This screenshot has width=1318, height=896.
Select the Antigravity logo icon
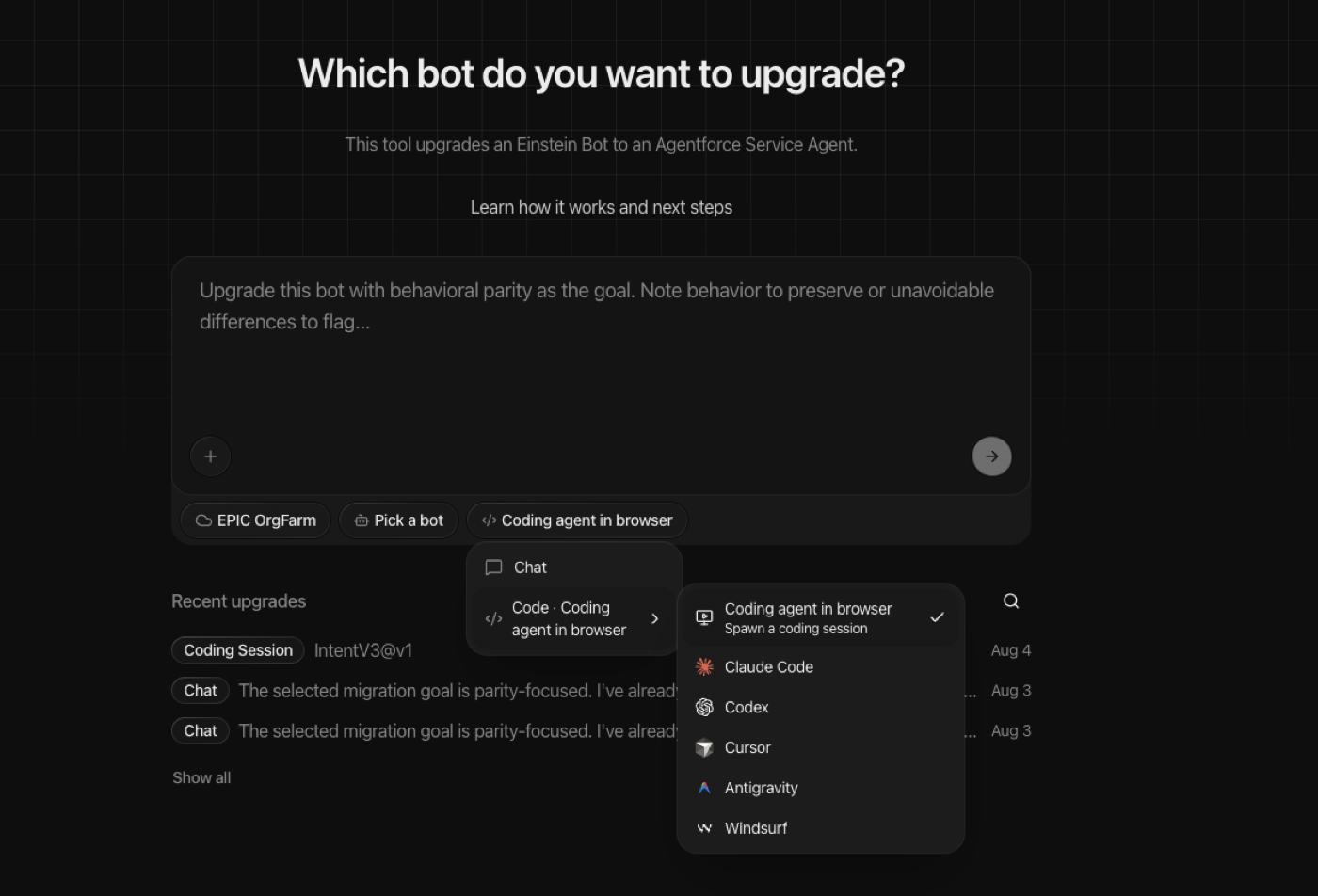click(704, 789)
